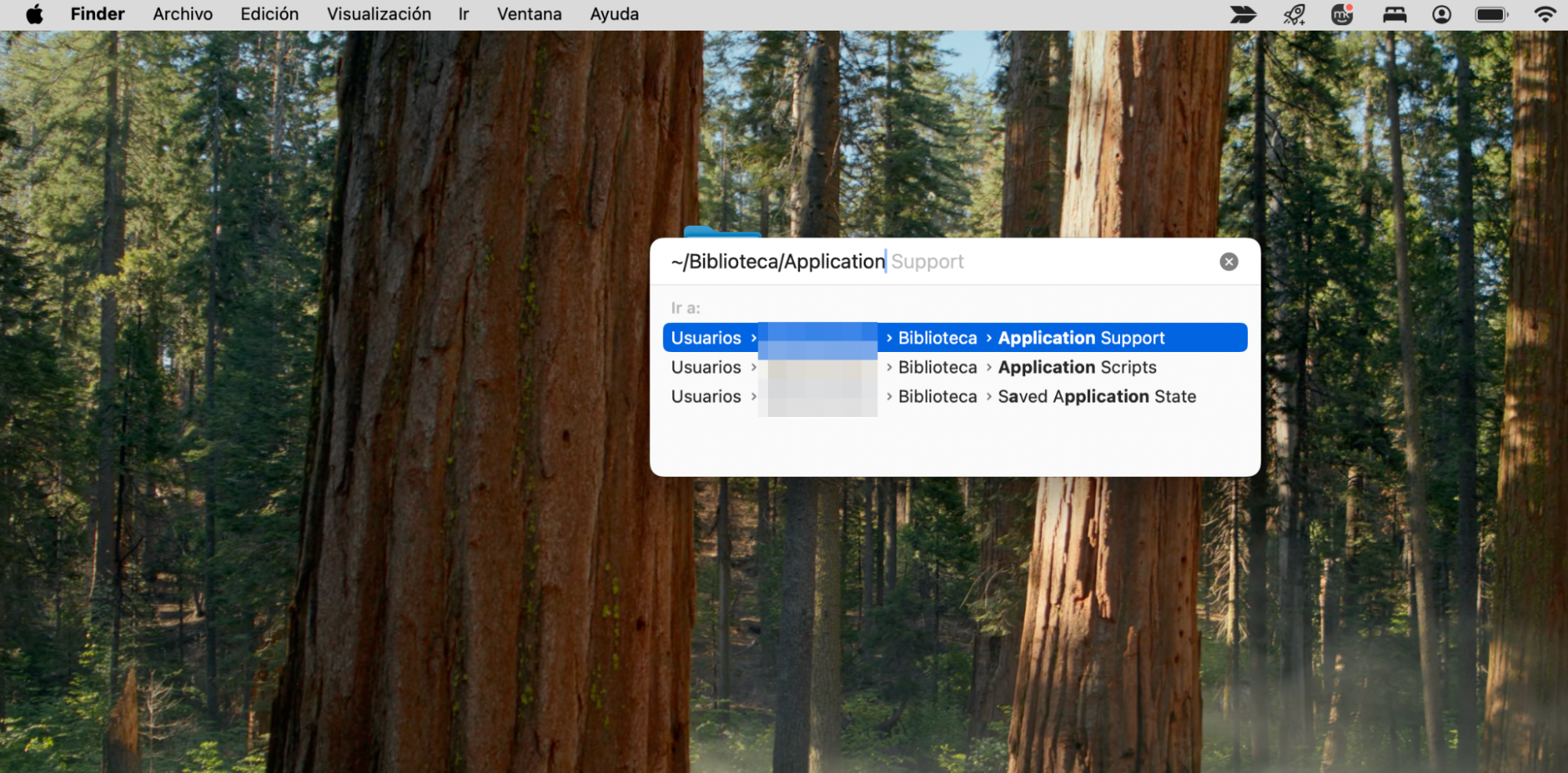Click the mk app icon with red badge
Screen dimensions: 1568x773
tap(1343, 13)
